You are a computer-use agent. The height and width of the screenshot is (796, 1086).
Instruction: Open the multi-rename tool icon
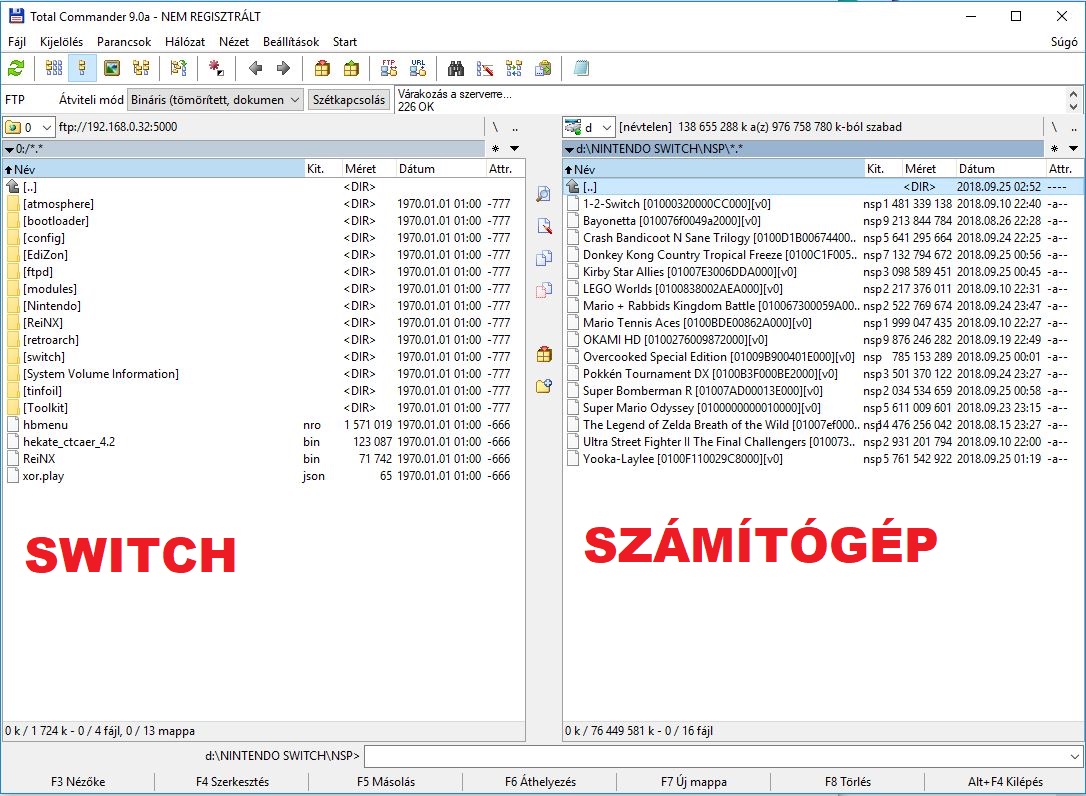[x=485, y=68]
